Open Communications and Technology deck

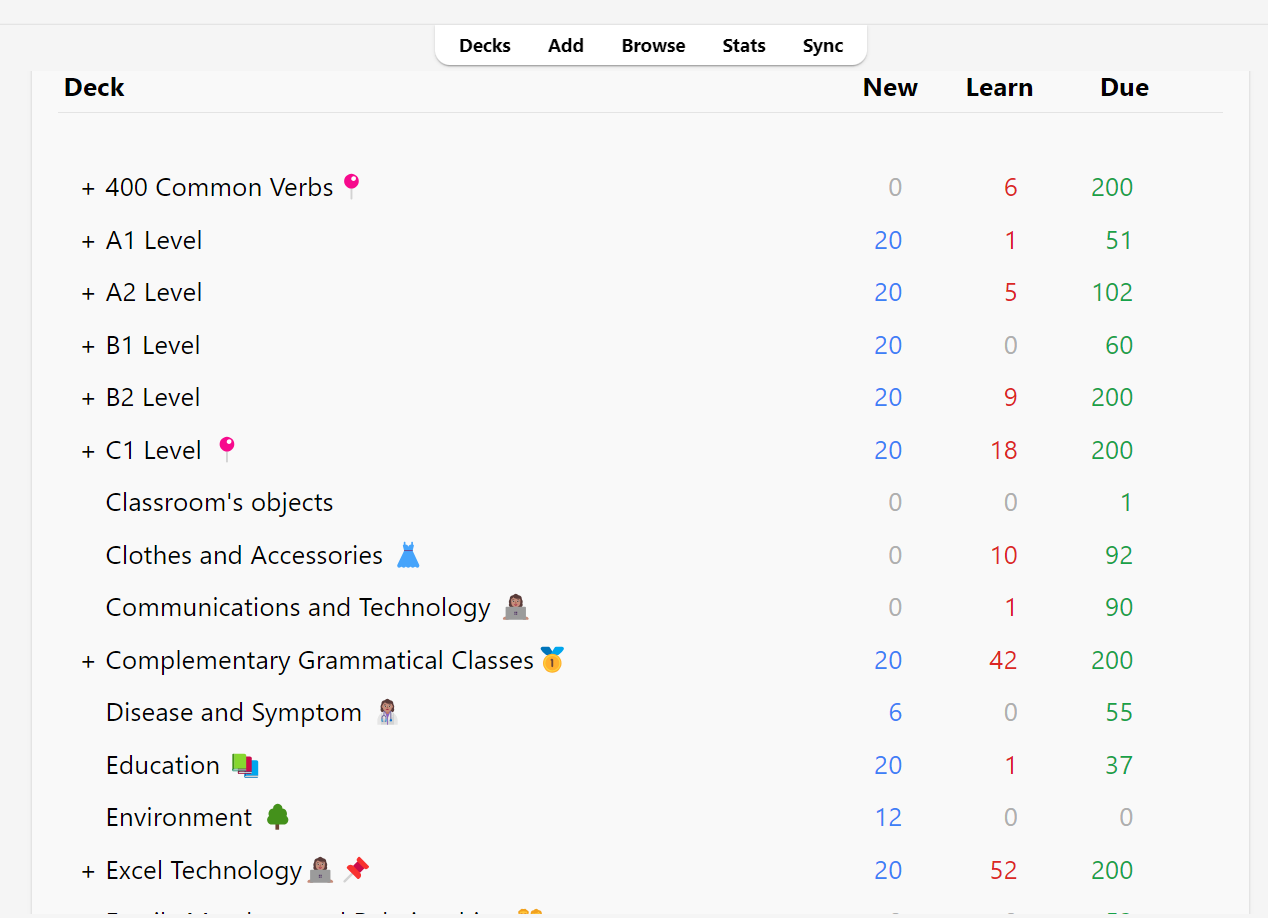(298, 607)
